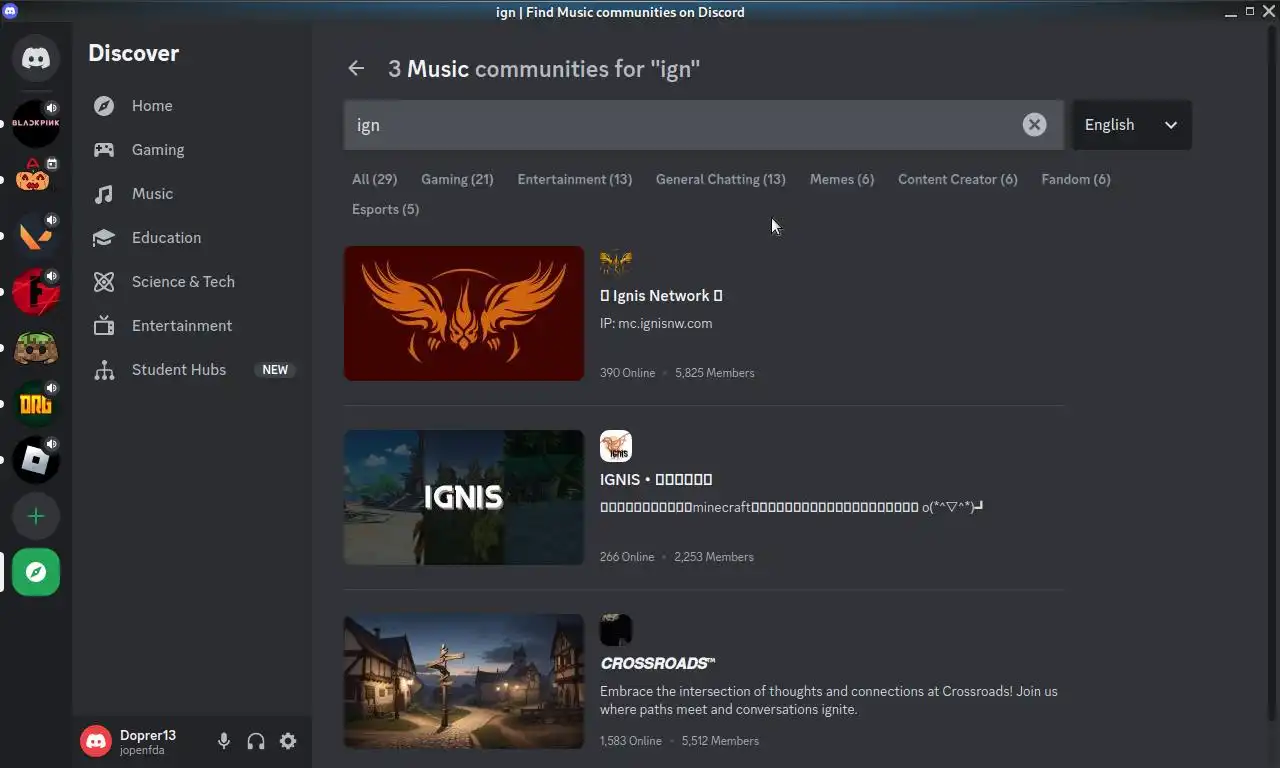Click Ignis Network small phoenix avatar

[616, 262]
